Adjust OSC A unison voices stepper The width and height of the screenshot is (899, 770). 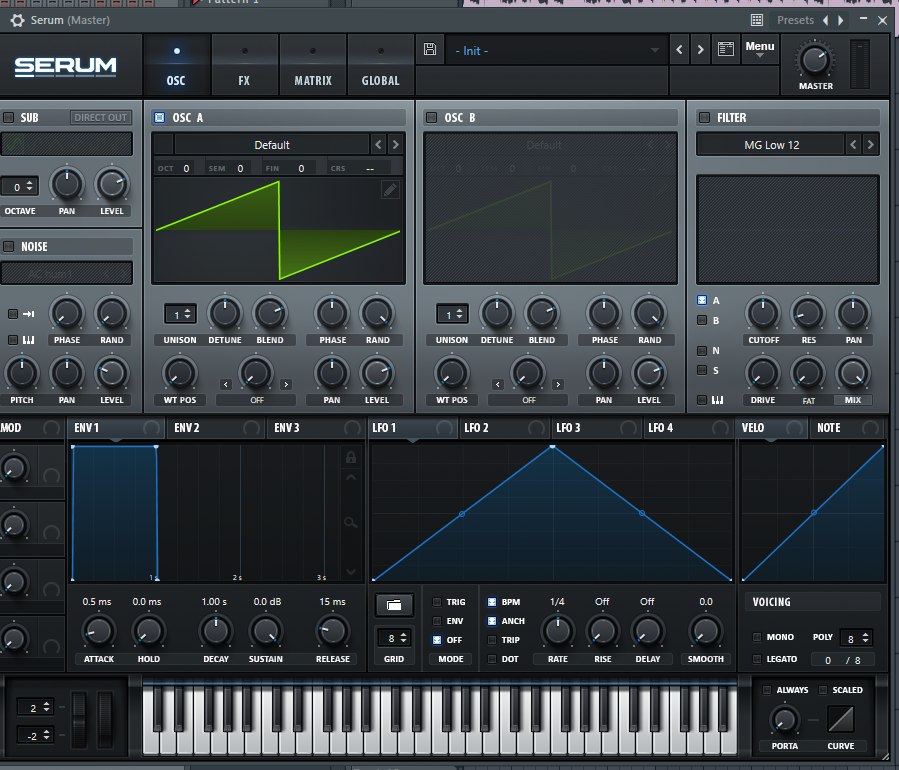coord(181,314)
